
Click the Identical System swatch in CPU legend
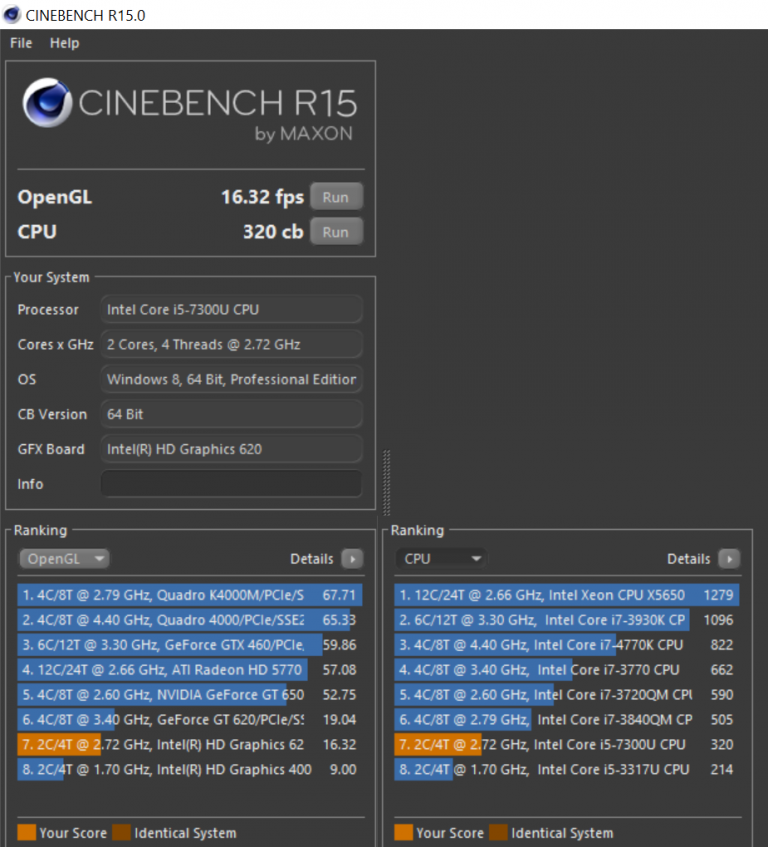point(498,832)
